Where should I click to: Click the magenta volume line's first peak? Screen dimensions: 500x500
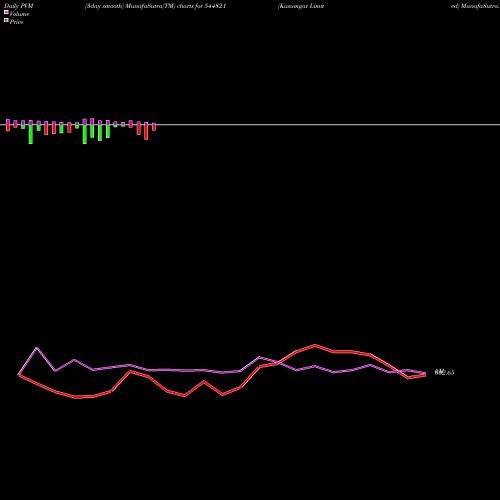pos(37,348)
